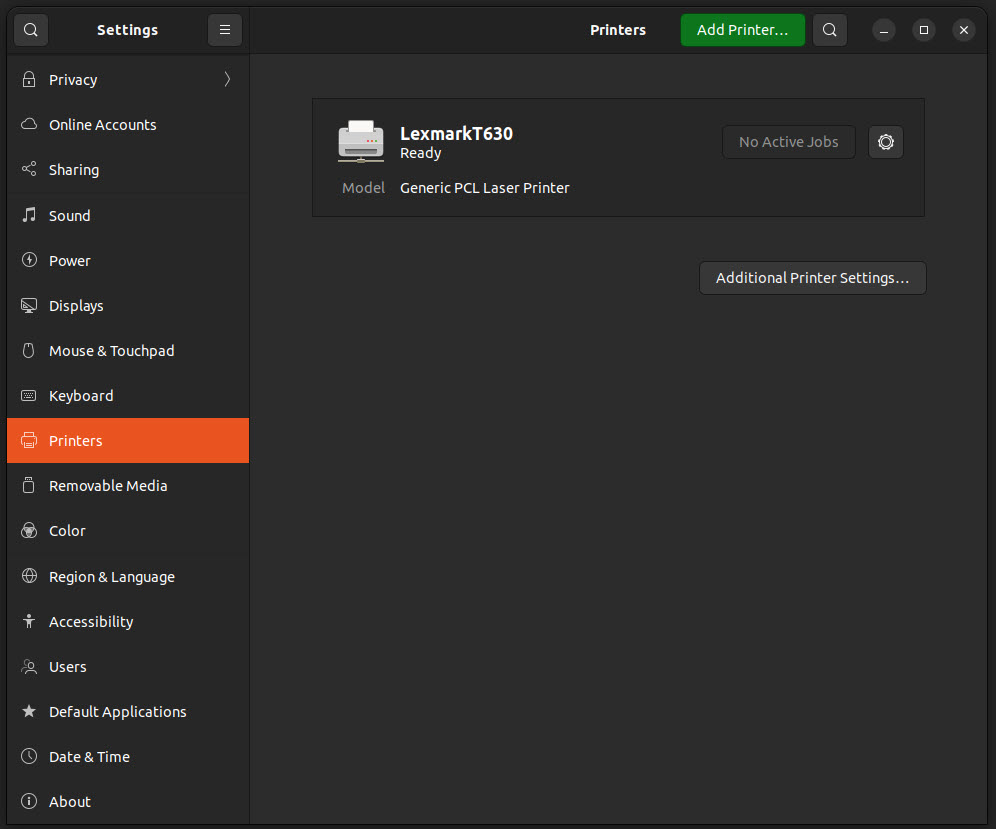Image resolution: width=996 pixels, height=829 pixels.
Task: Click the Power icon in sidebar
Action: [29, 261]
